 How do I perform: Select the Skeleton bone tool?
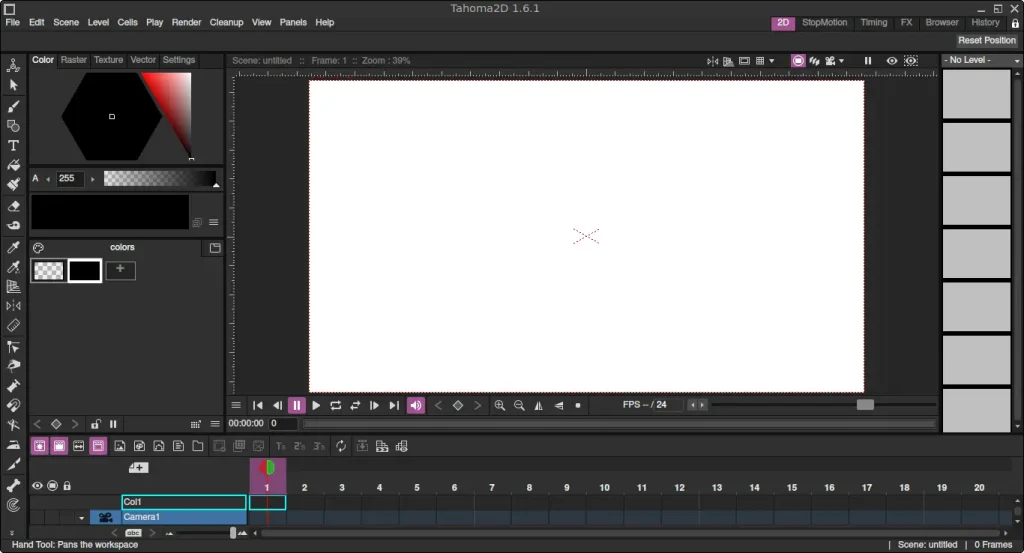[13, 485]
